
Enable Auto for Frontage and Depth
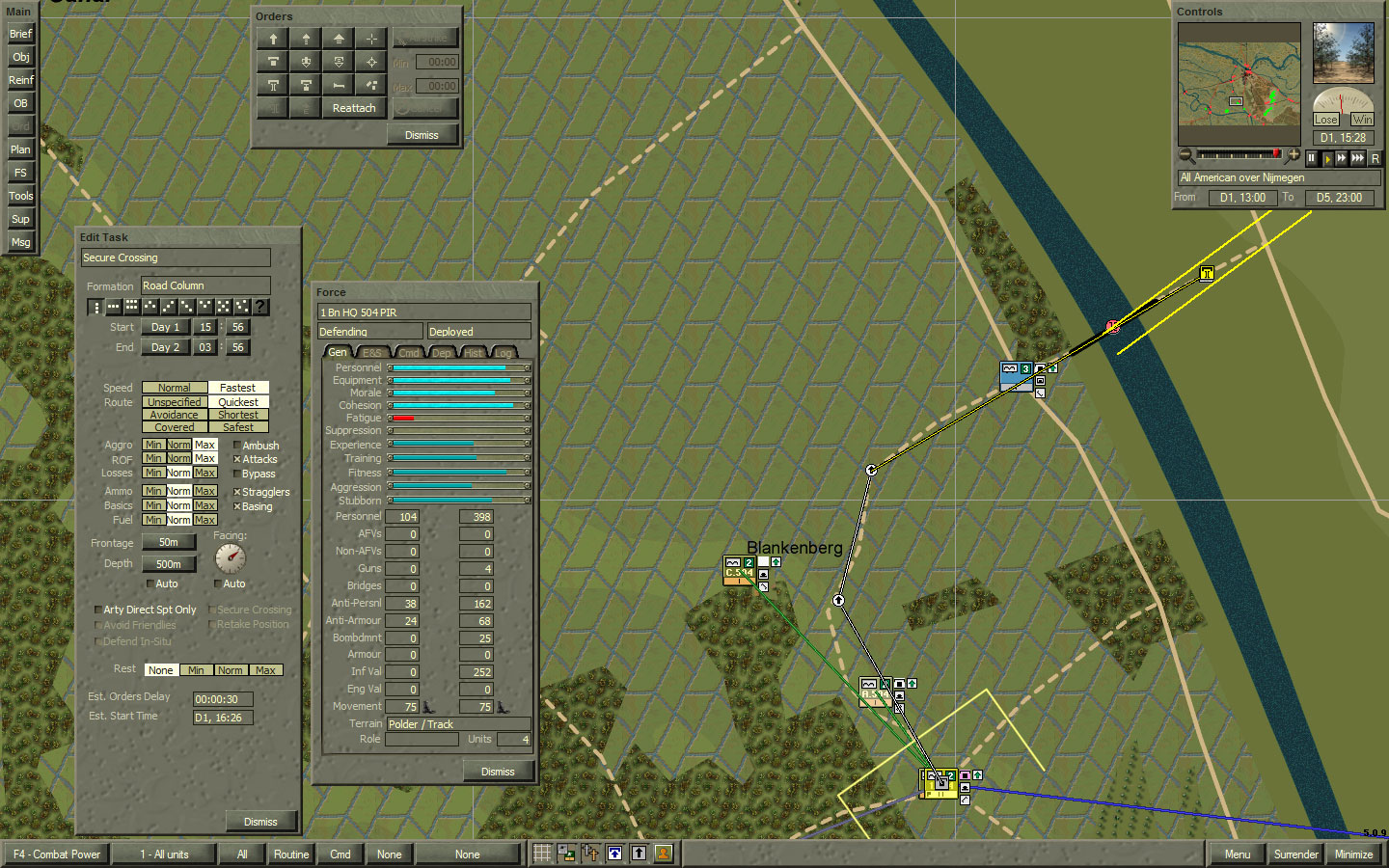pyautogui.click(x=150, y=583)
